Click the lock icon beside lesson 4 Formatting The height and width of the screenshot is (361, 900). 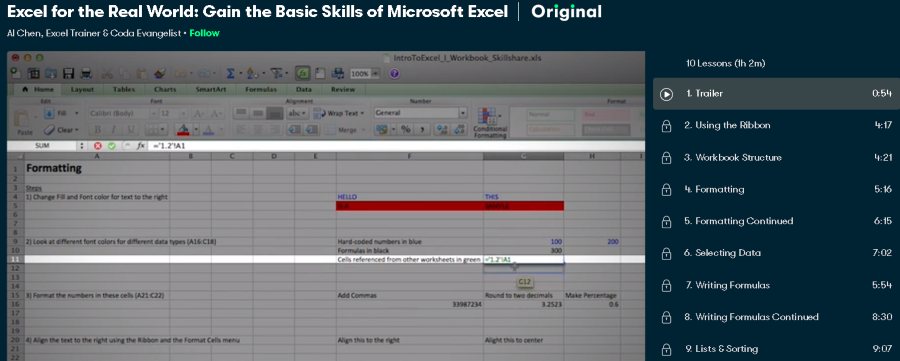(x=666, y=189)
